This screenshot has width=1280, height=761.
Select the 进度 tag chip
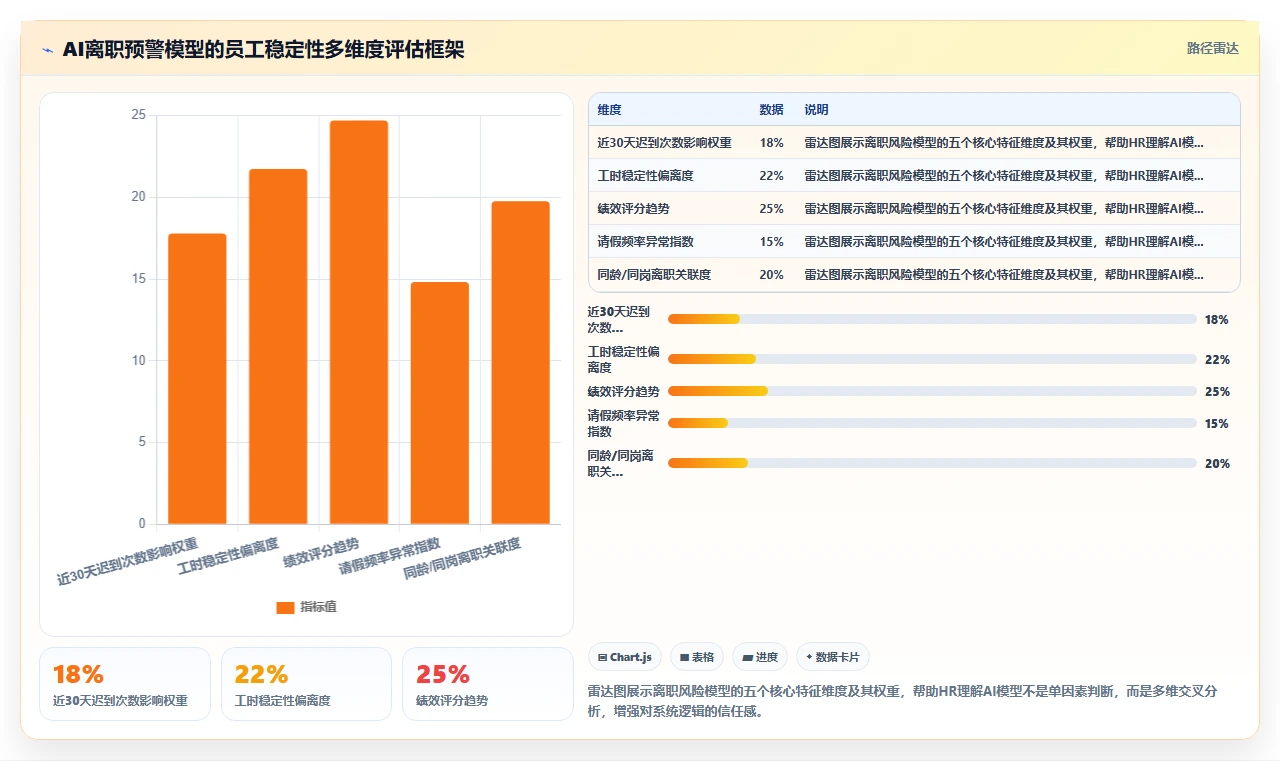pos(760,657)
